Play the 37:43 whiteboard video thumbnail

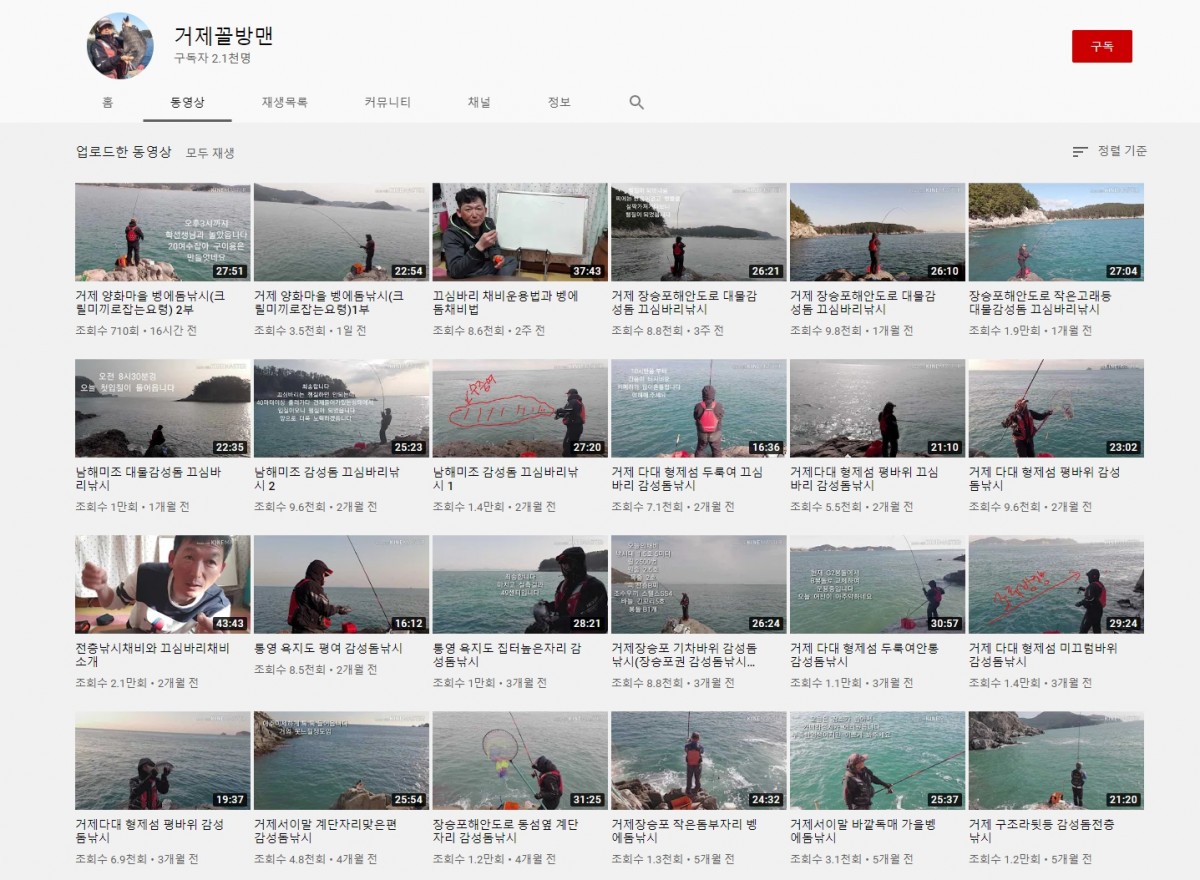click(519, 232)
